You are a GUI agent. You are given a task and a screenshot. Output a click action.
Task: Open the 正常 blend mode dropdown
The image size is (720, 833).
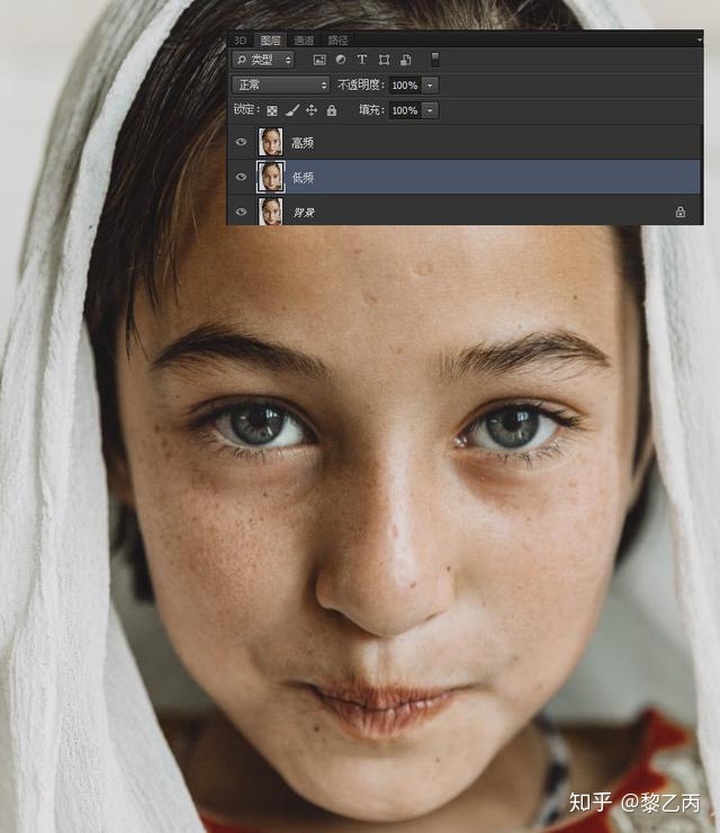(x=281, y=85)
